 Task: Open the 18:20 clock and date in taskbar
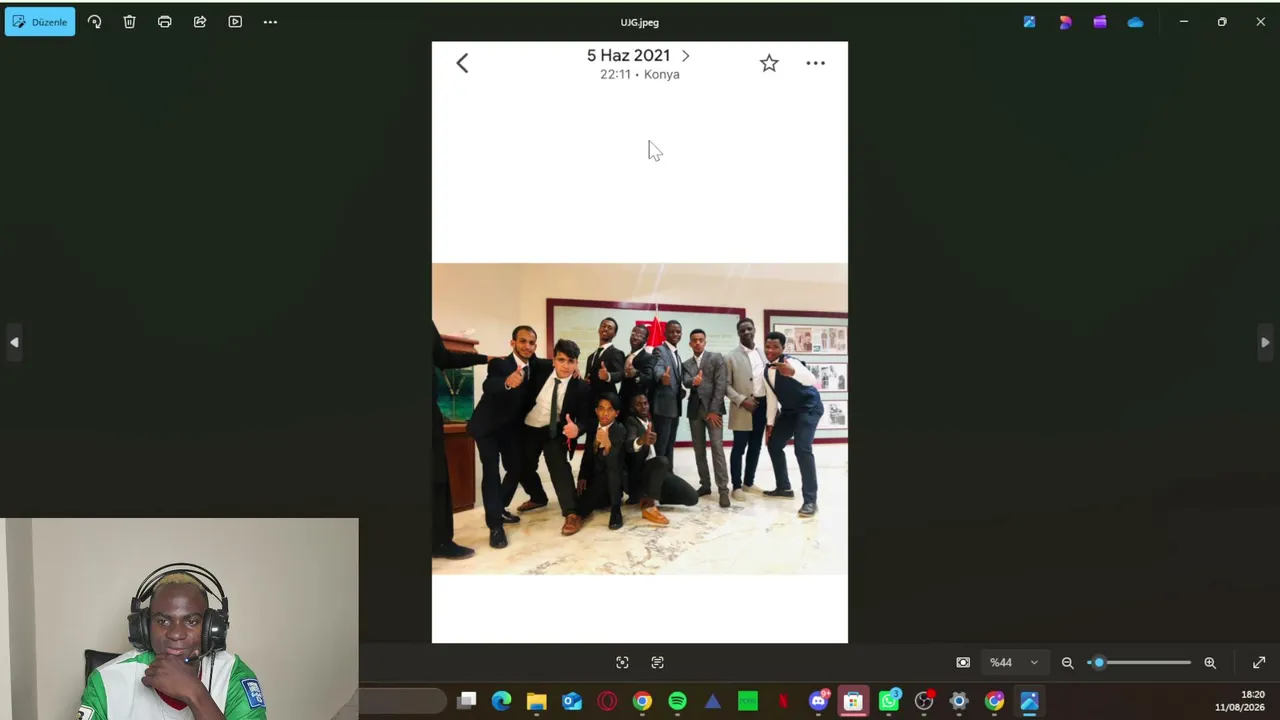point(1240,701)
